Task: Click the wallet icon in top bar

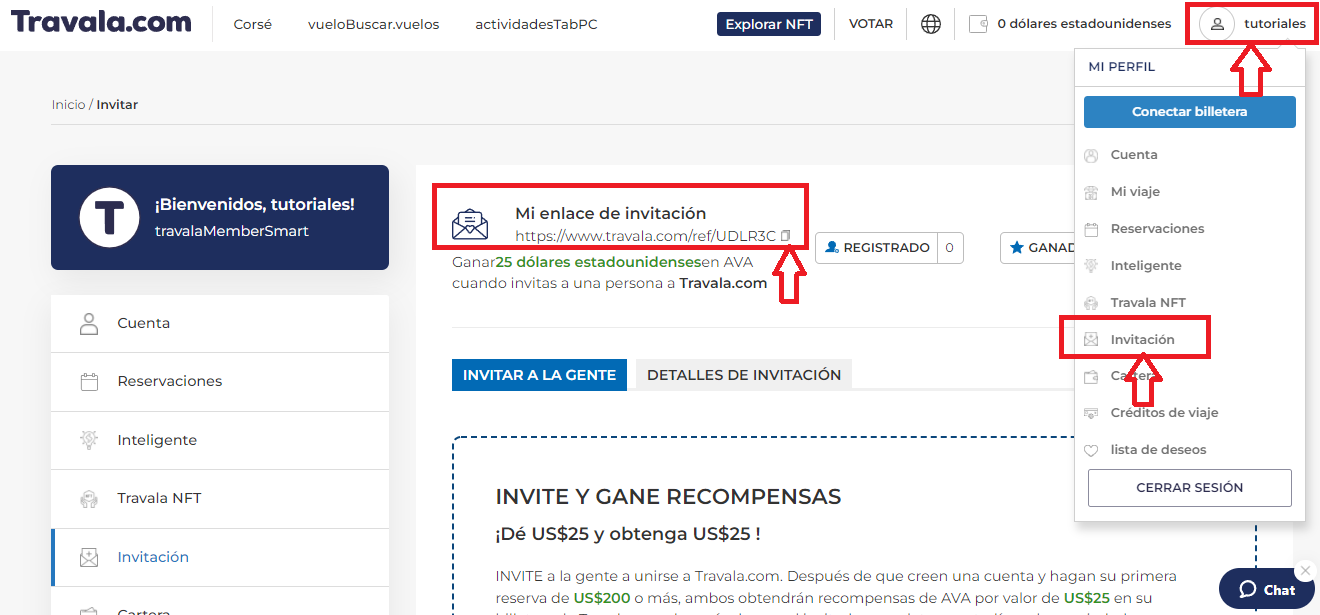Action: pos(979,24)
